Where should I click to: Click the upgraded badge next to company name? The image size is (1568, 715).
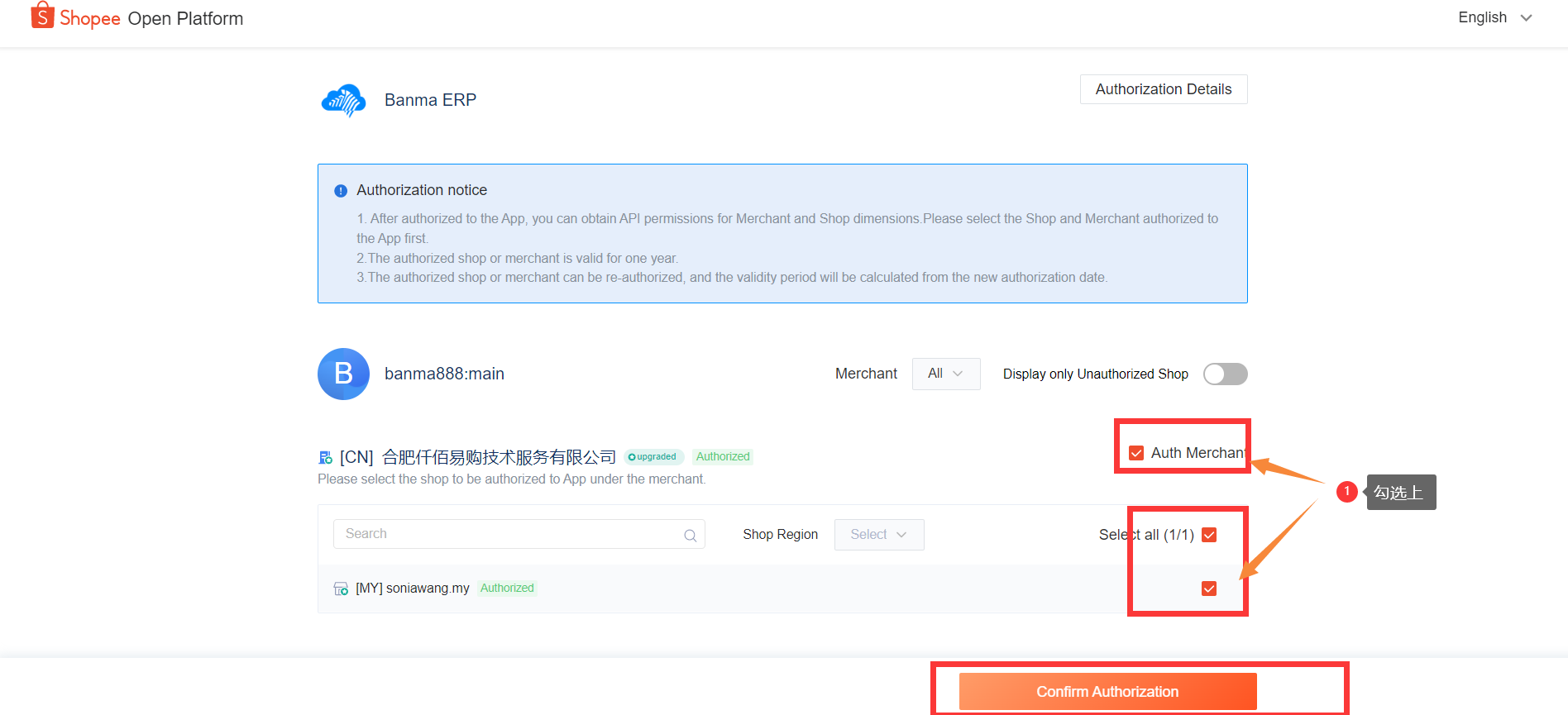(653, 457)
